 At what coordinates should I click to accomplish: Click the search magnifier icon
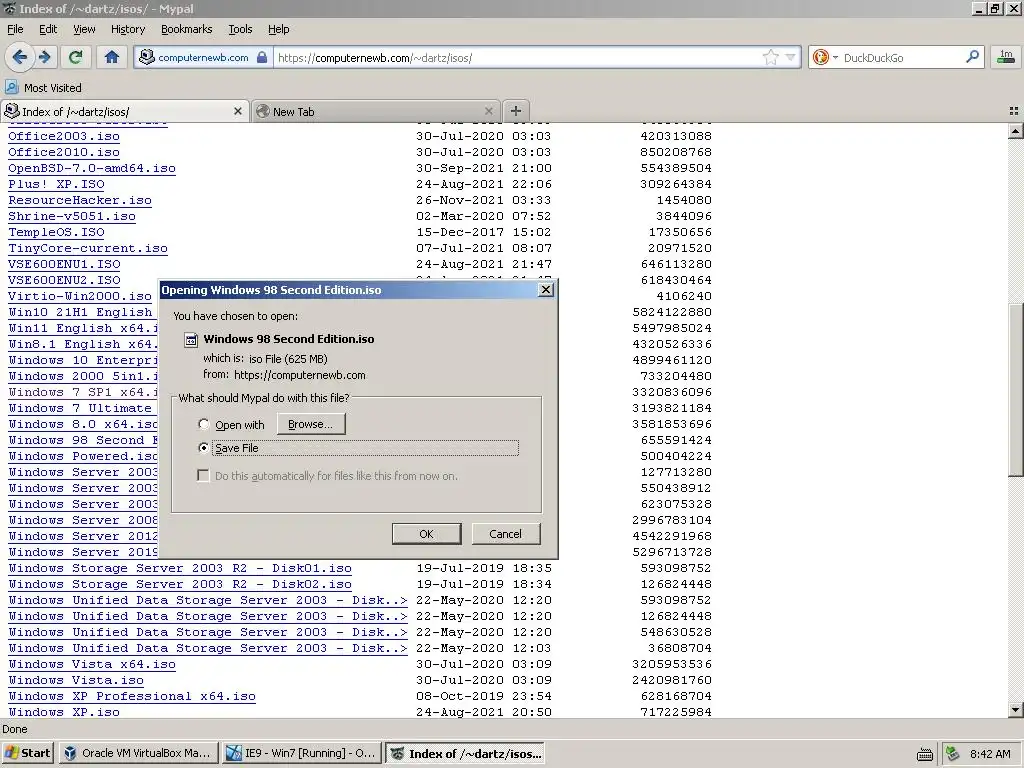972,57
